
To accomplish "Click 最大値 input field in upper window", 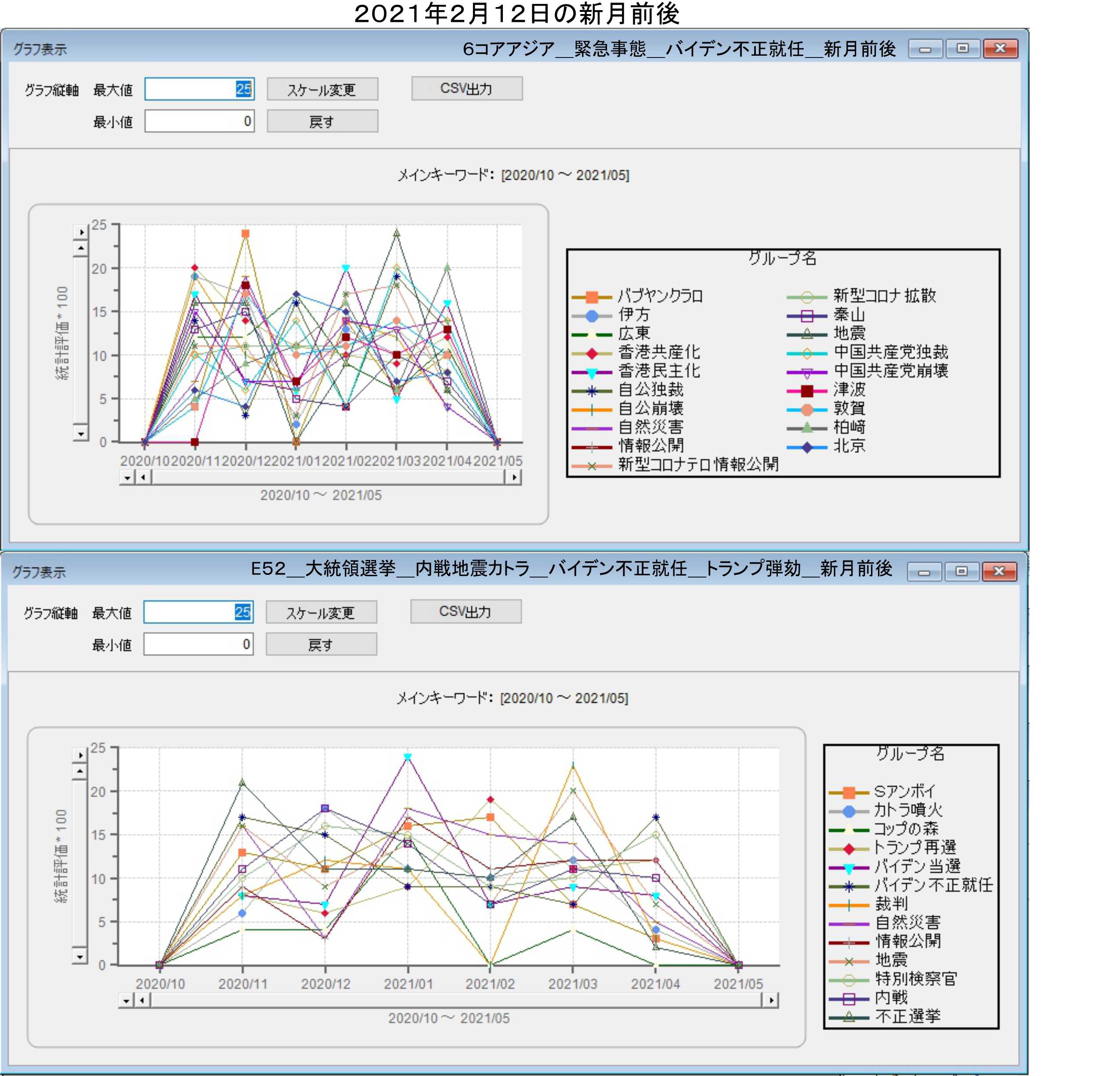I will pos(199,89).
